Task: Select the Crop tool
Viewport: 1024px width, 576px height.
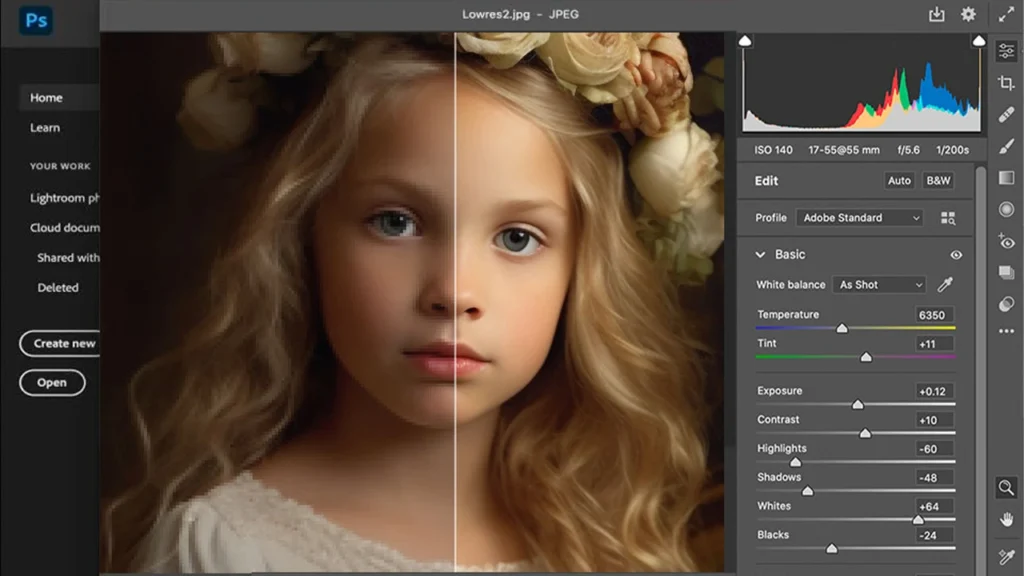Action: click(x=1006, y=83)
